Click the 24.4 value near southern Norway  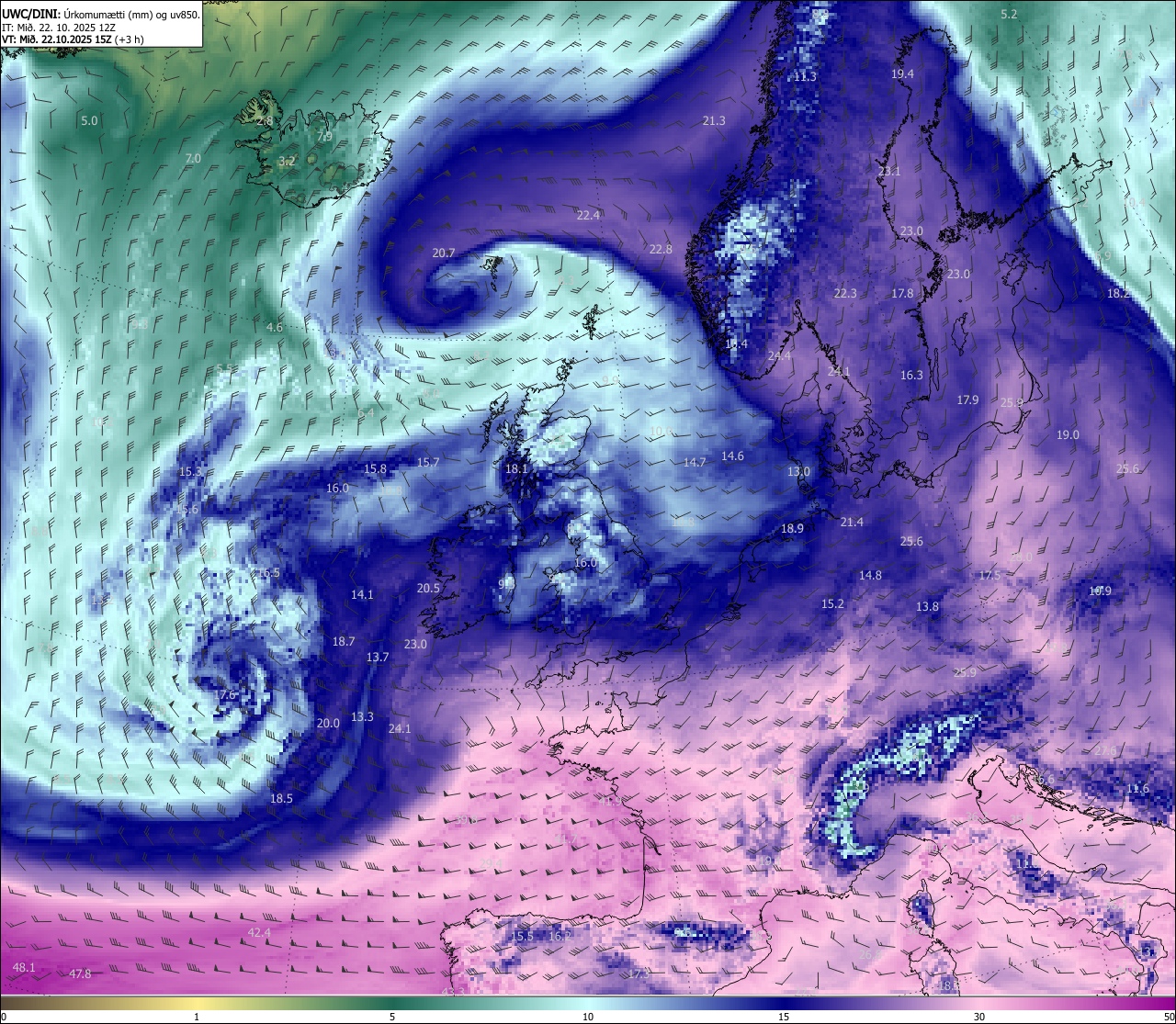779,354
